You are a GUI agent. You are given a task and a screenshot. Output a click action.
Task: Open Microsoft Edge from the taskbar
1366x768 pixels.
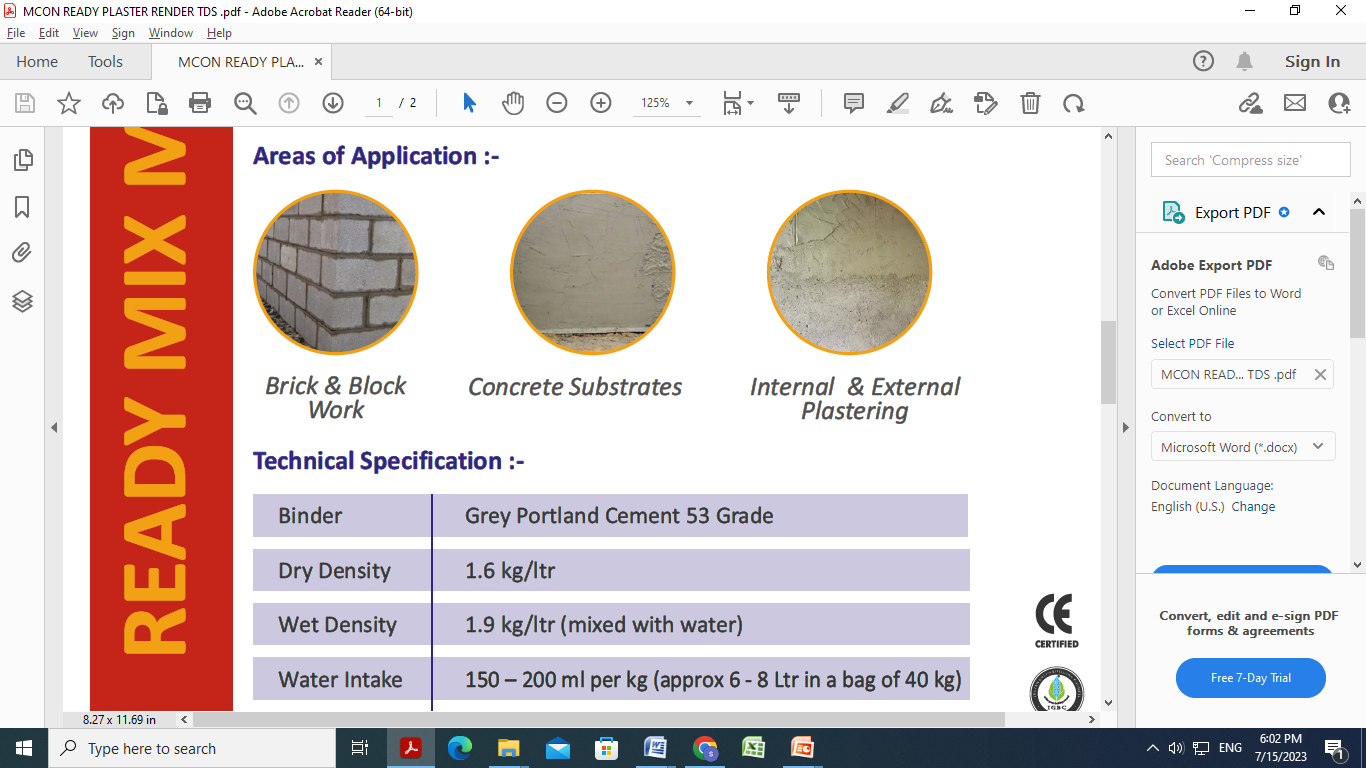pyautogui.click(x=460, y=748)
